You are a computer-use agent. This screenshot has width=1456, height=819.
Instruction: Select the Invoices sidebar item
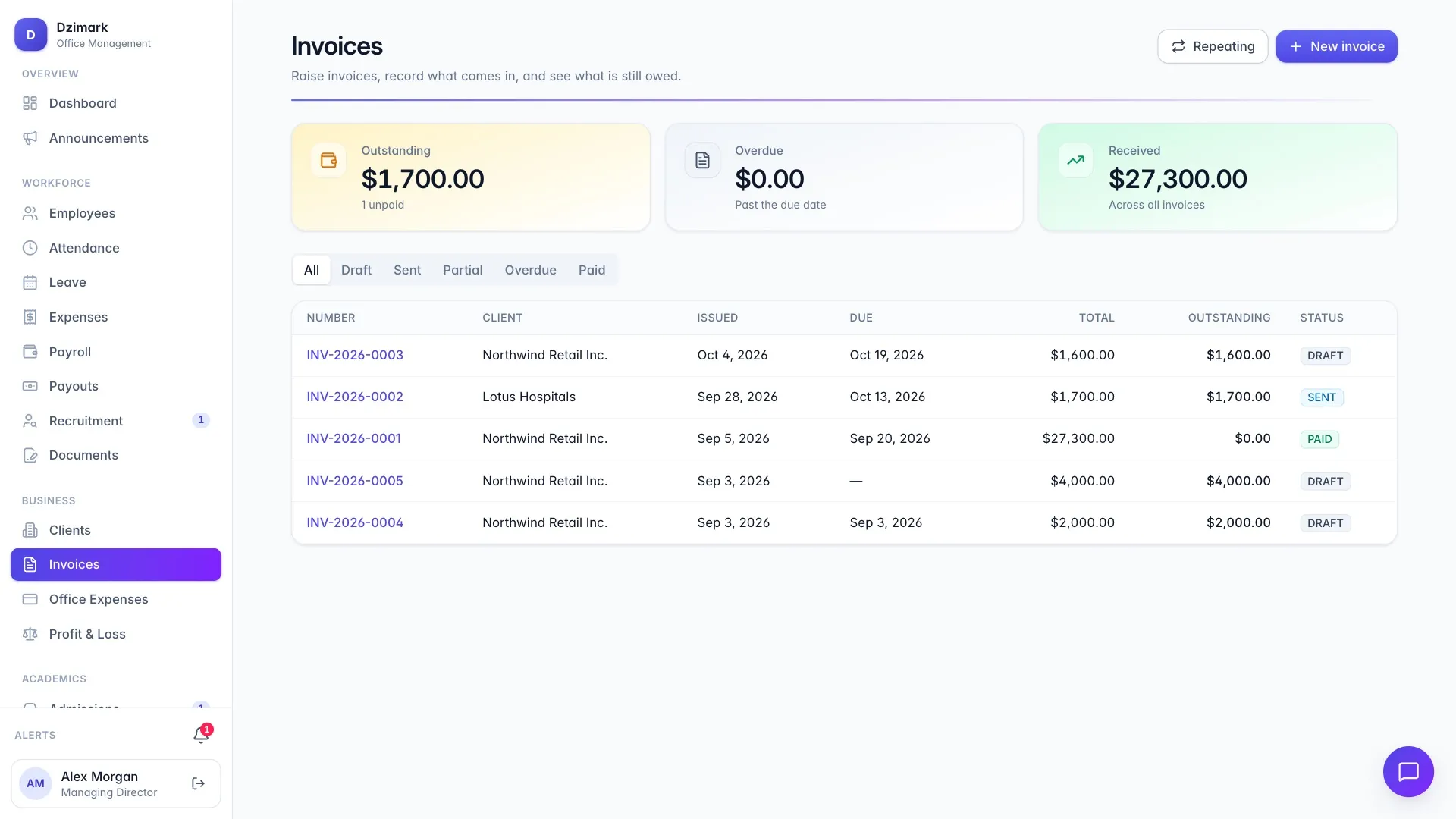[x=116, y=564]
